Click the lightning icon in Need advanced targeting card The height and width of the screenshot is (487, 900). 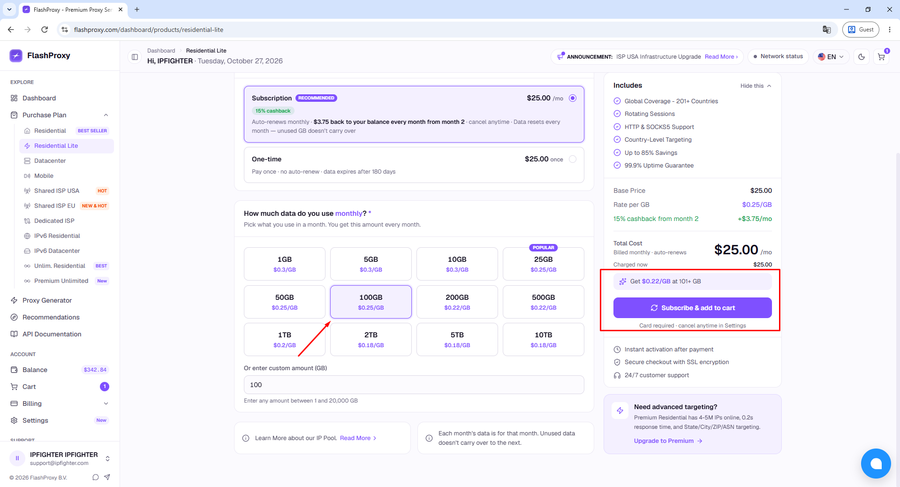coord(620,411)
